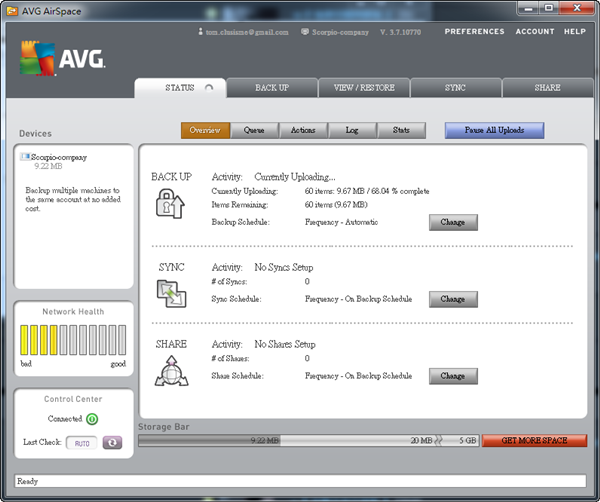Image resolution: width=600 pixels, height=502 pixels.
Task: Open the STATUS tab
Action: 180,88
